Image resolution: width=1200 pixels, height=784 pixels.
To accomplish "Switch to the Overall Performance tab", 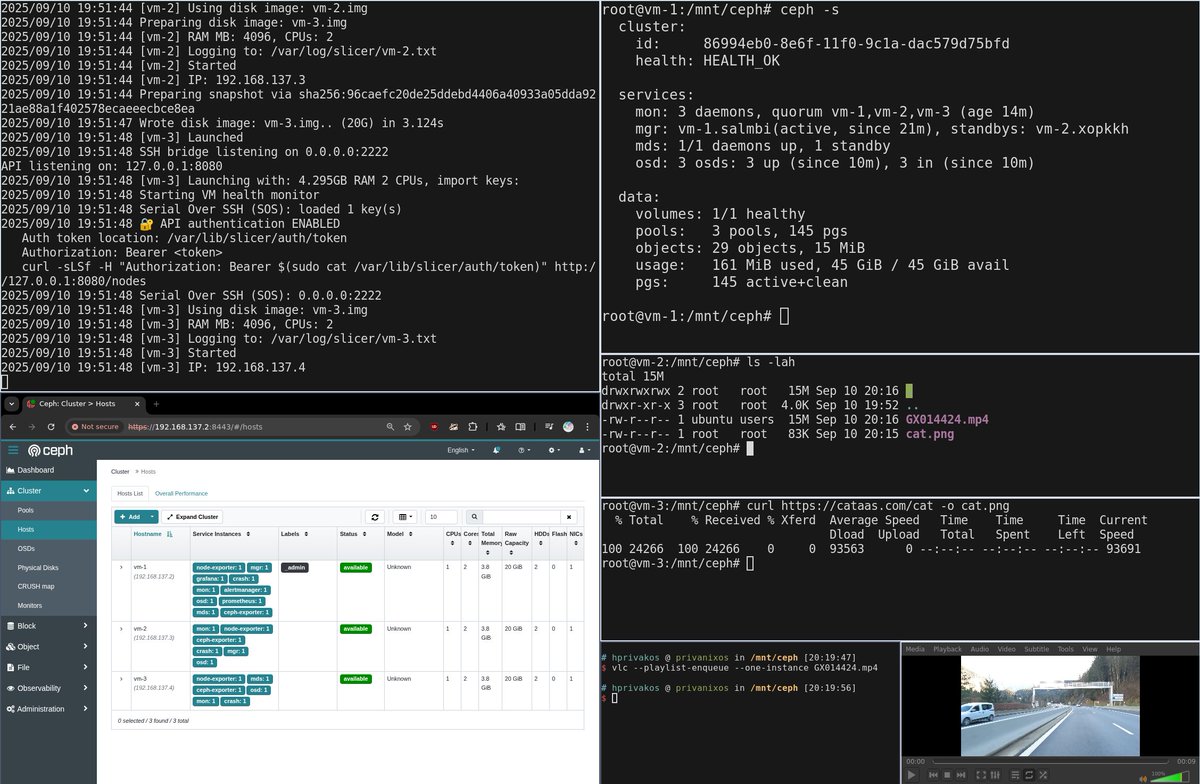I will pos(181,493).
